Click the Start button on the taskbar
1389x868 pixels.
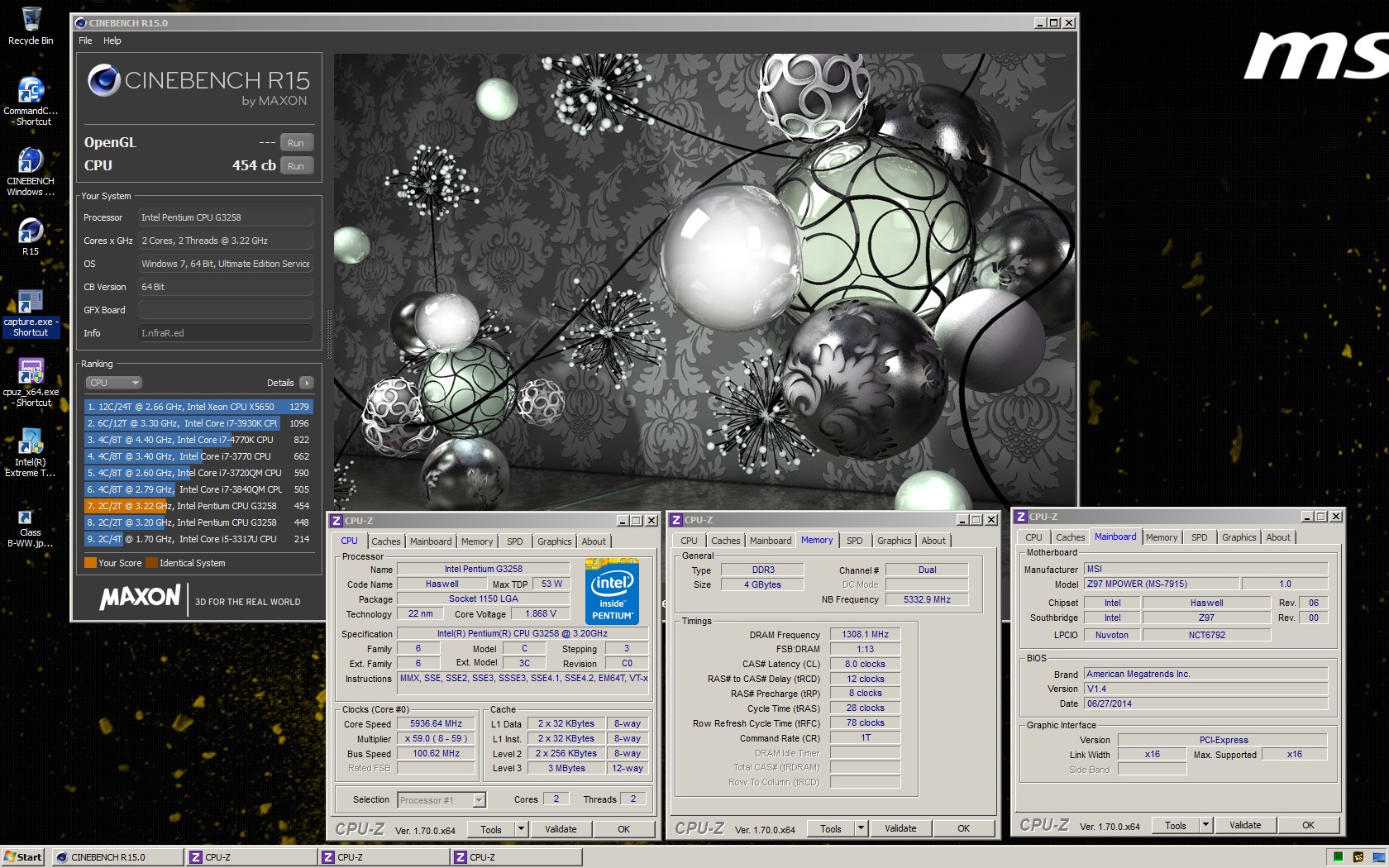(x=23, y=857)
